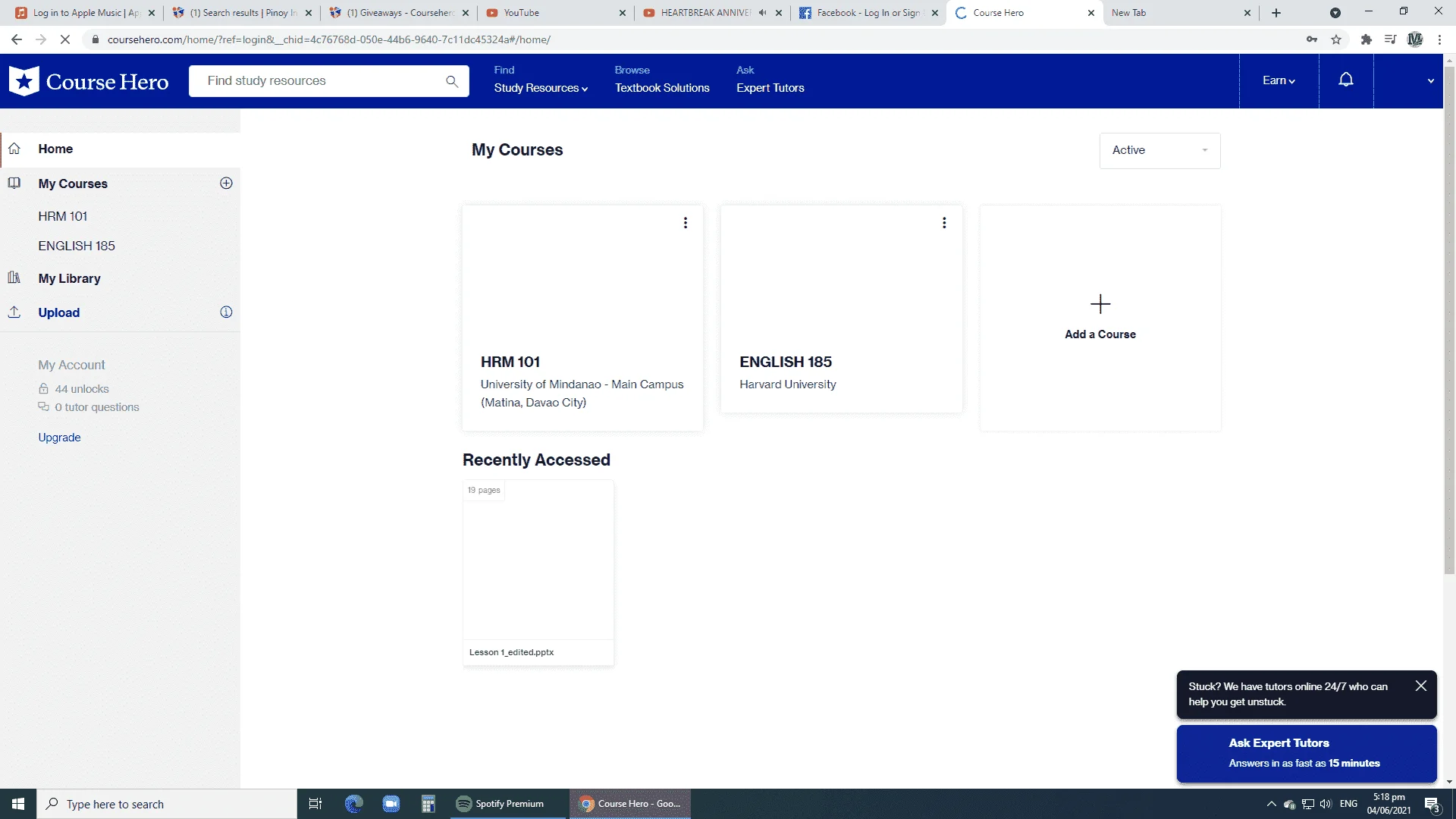Expand the Active courses filter dropdown
This screenshot has width=1456, height=819.
tap(1159, 150)
